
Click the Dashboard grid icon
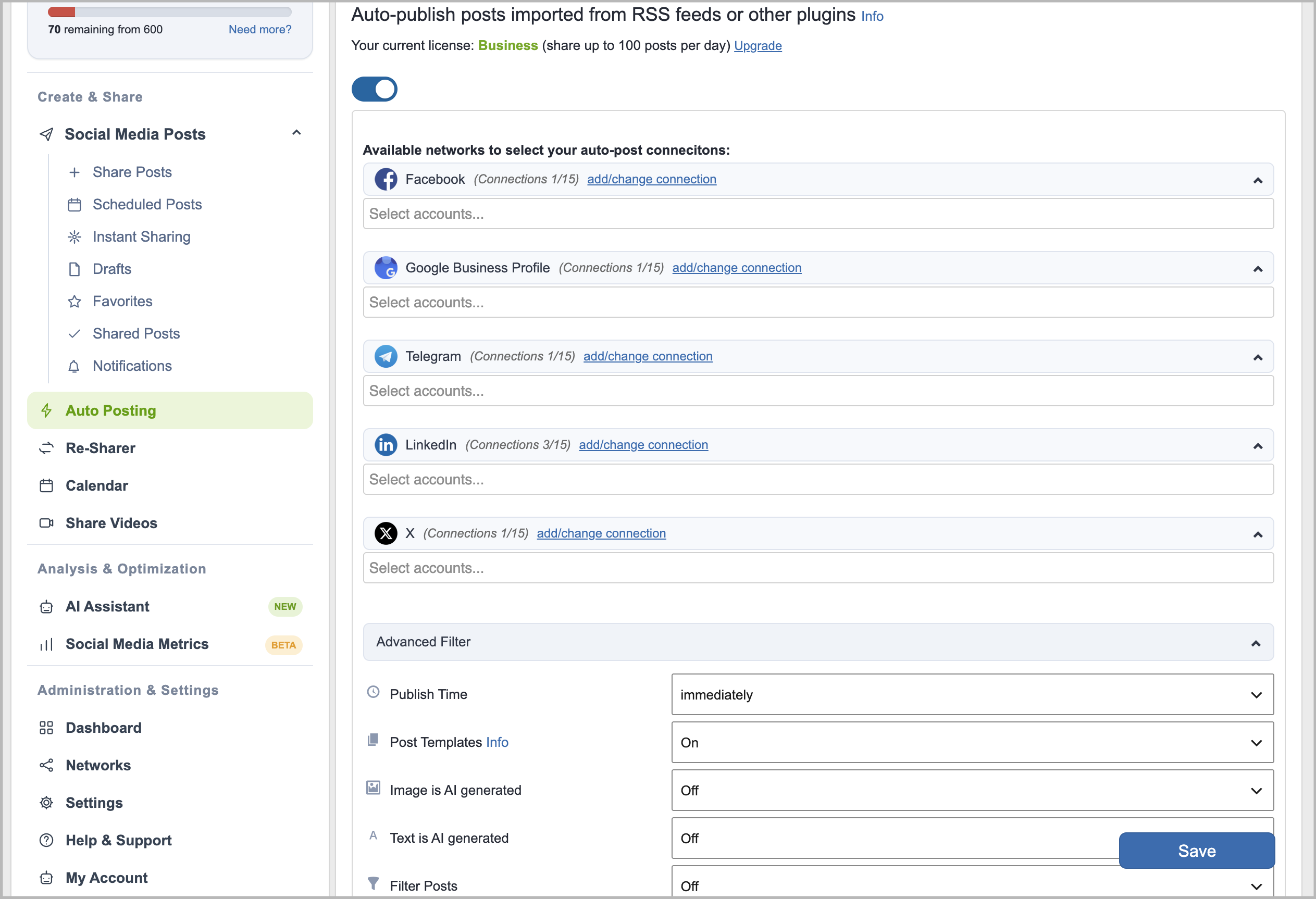(46, 728)
